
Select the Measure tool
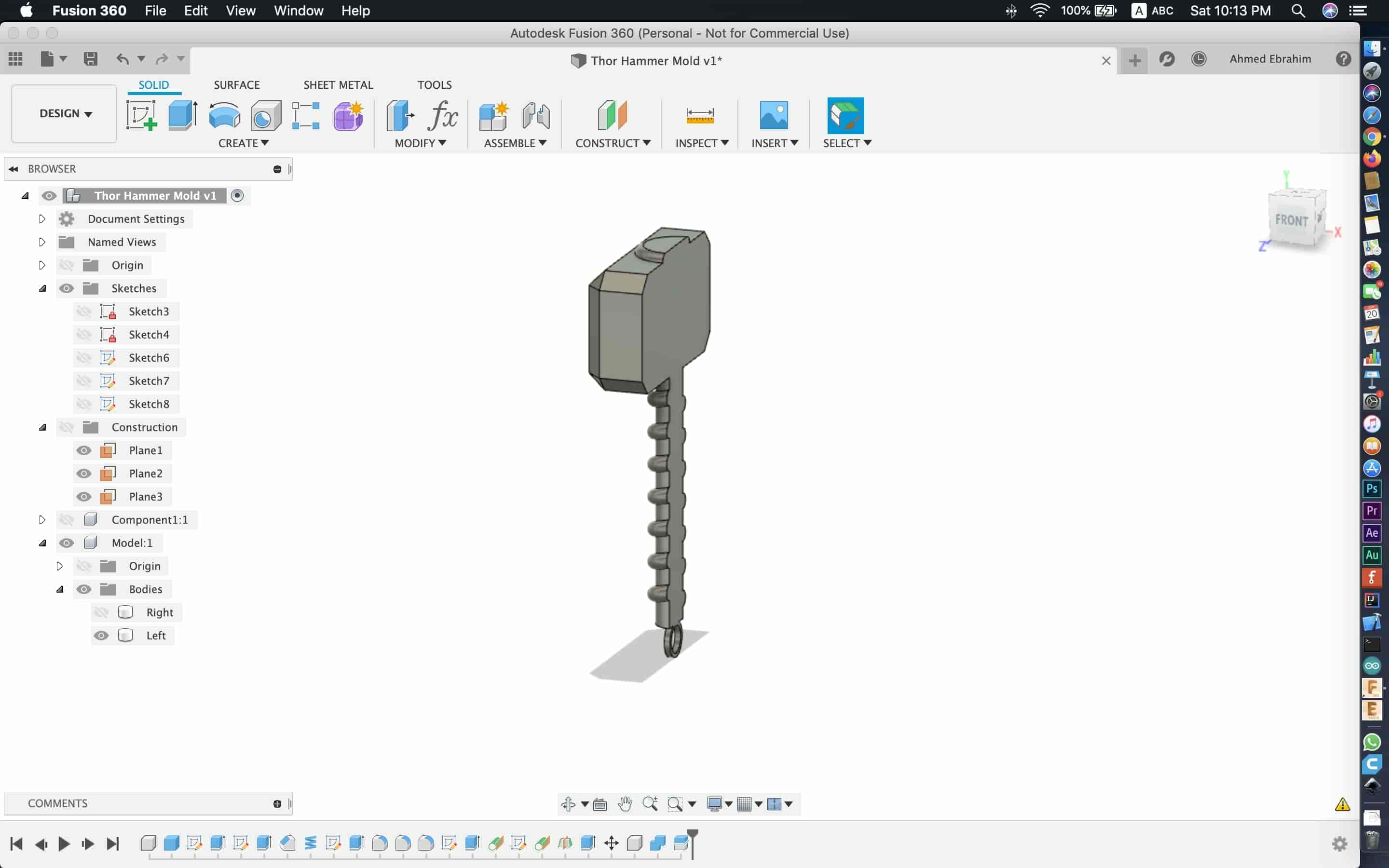pos(700,115)
